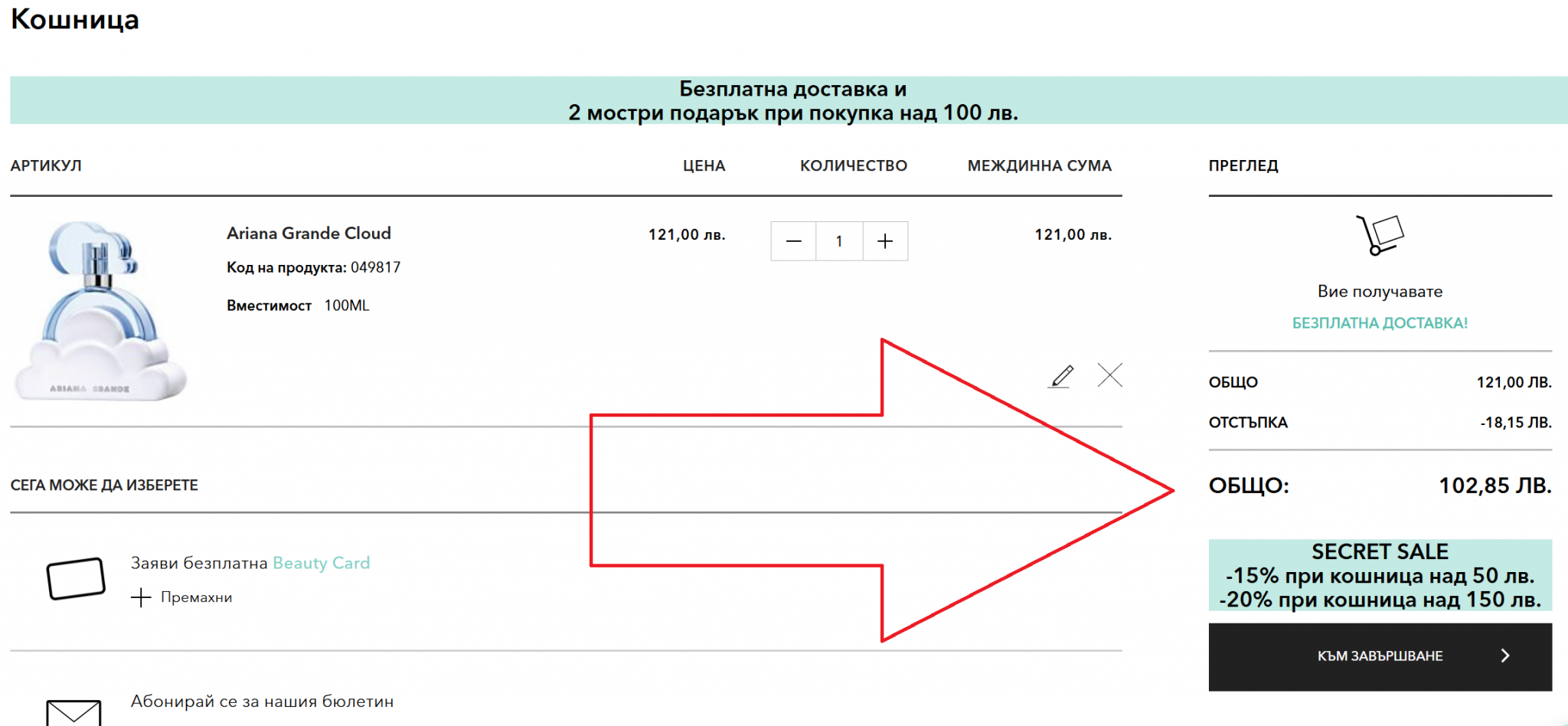This screenshot has width=1568, height=726.
Task: Click the quantity field showing 1
Action: coord(839,241)
